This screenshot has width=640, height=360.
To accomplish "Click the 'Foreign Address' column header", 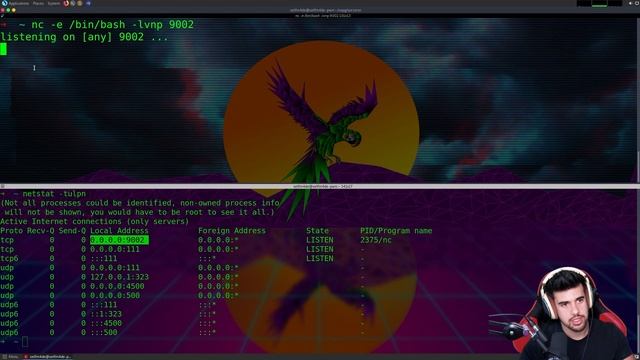I will click(x=232, y=231).
